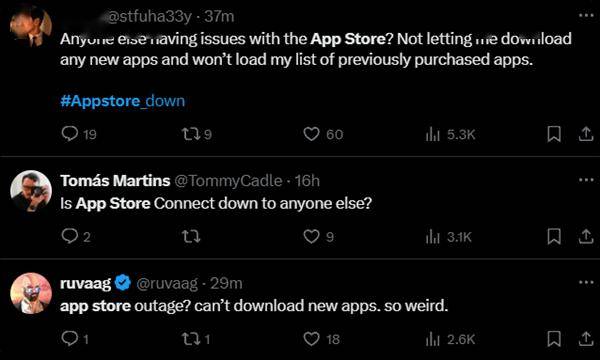The height and width of the screenshot is (360, 600).
Task: Open Tomás Martins' profile avatar
Action: [31, 191]
